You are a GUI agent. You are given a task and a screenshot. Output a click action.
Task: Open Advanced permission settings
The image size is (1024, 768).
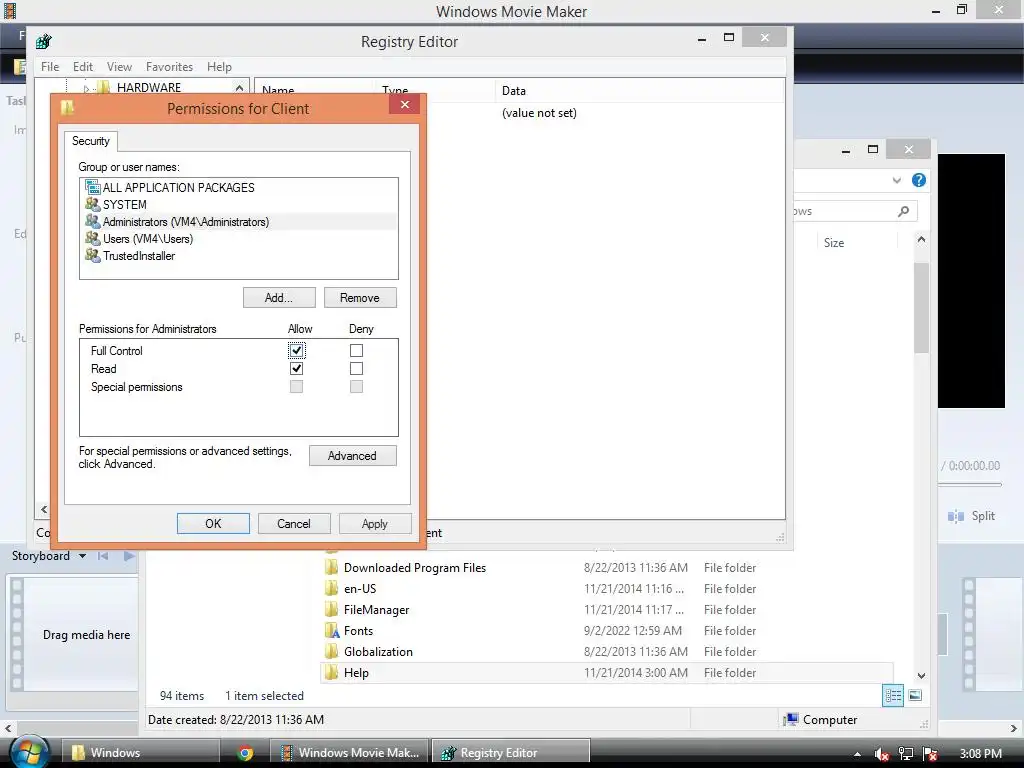(353, 456)
